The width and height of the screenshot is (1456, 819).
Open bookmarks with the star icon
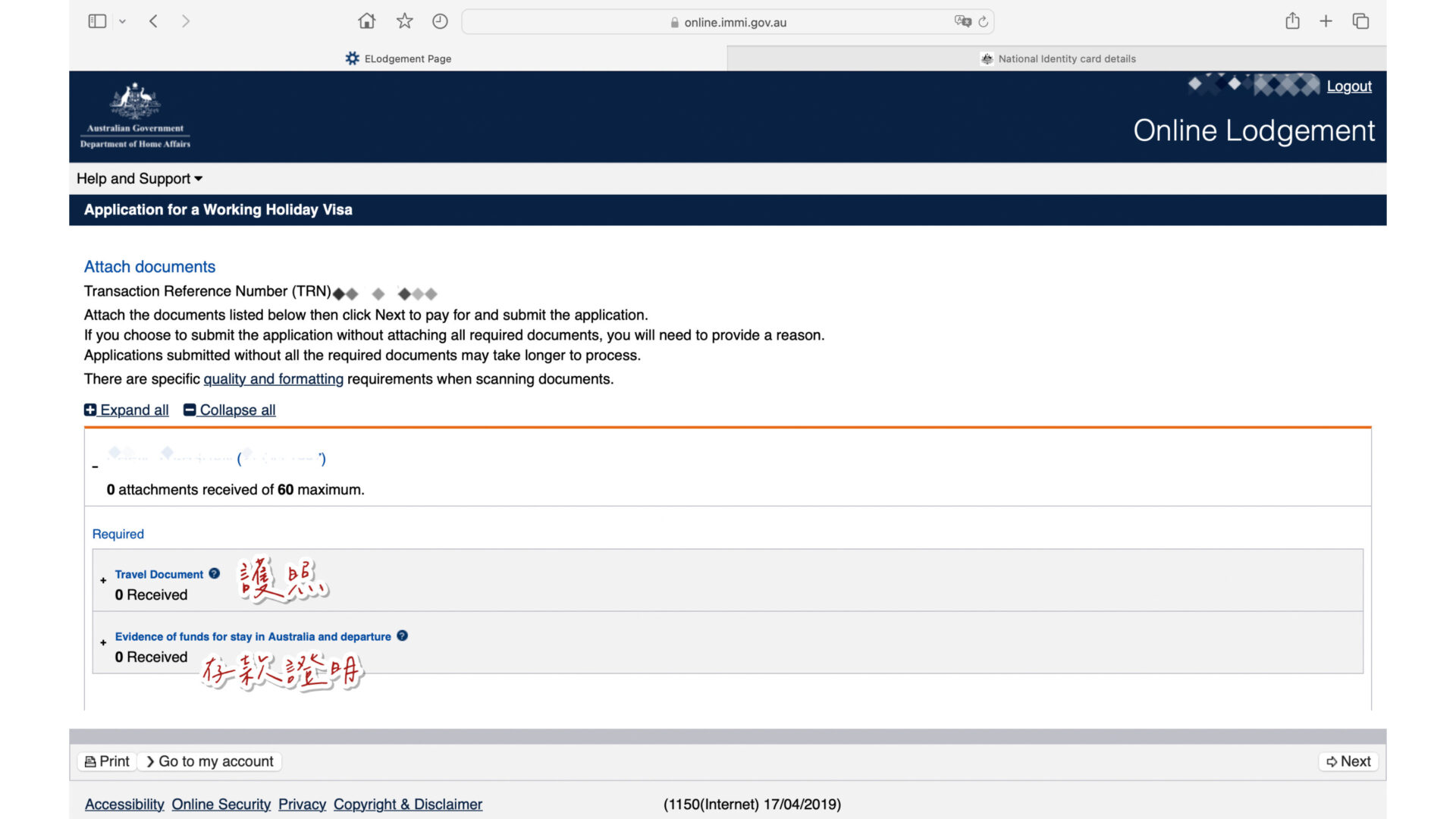coord(404,21)
